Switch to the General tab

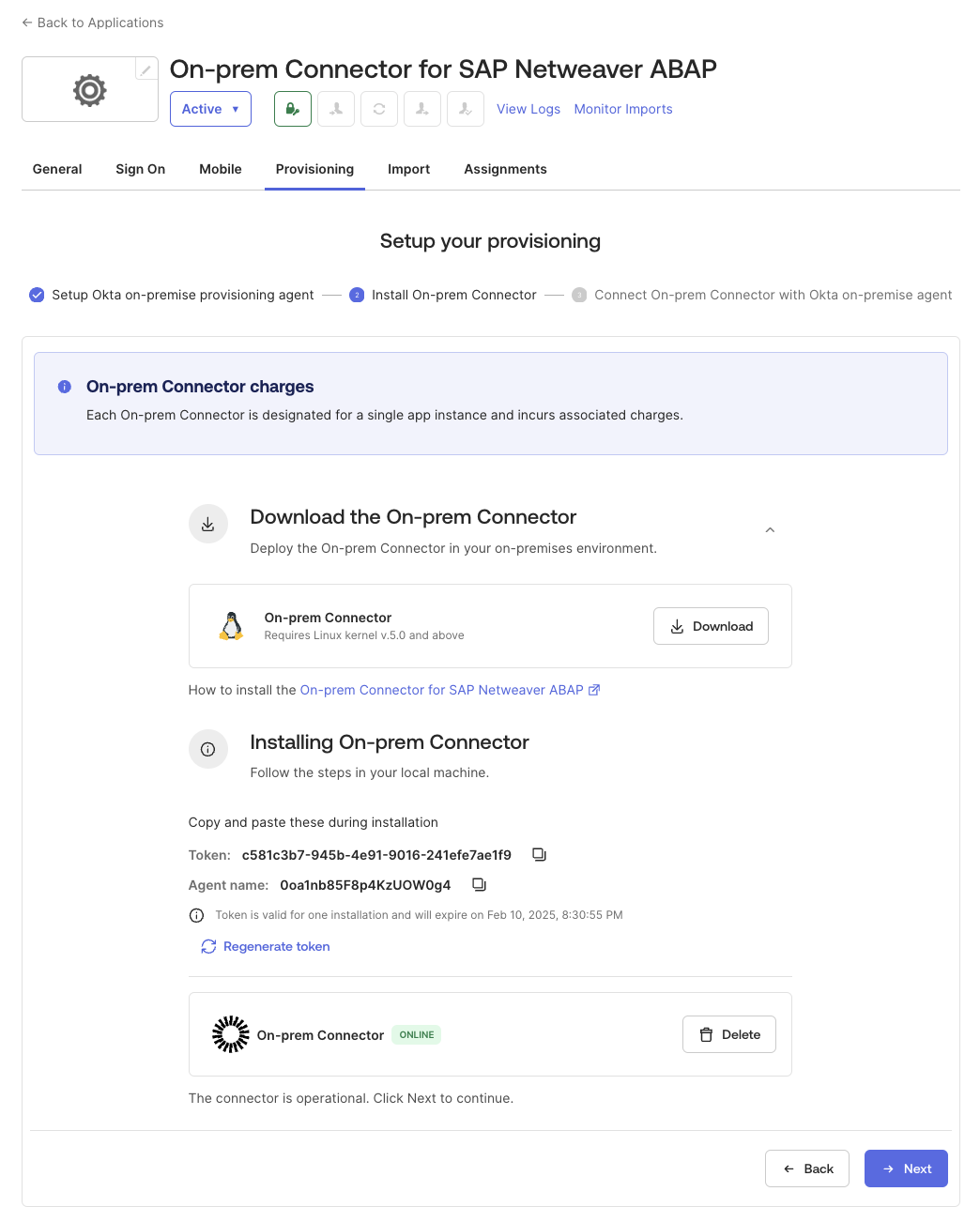coord(57,169)
